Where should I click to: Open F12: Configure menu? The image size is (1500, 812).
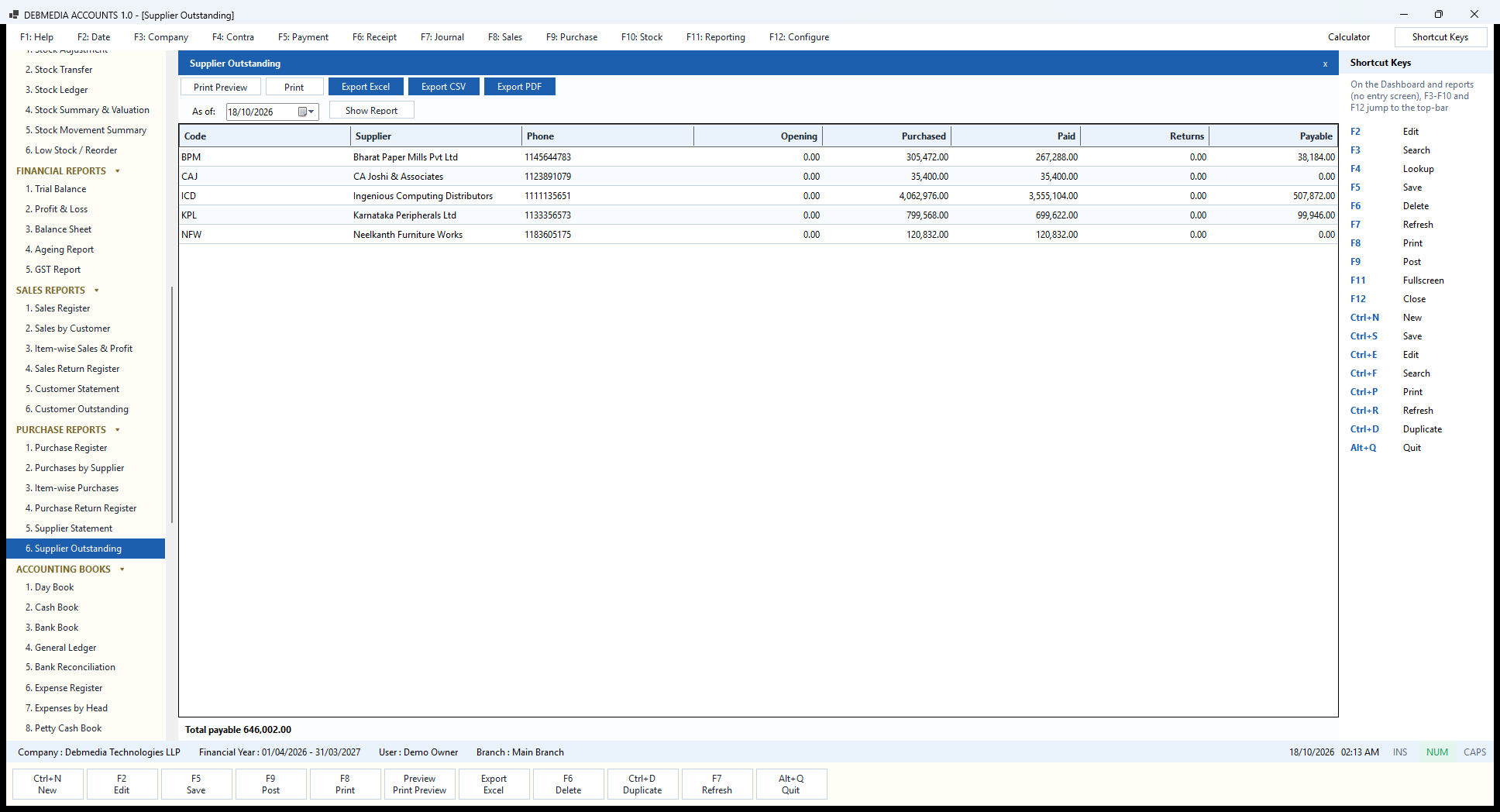pos(799,37)
